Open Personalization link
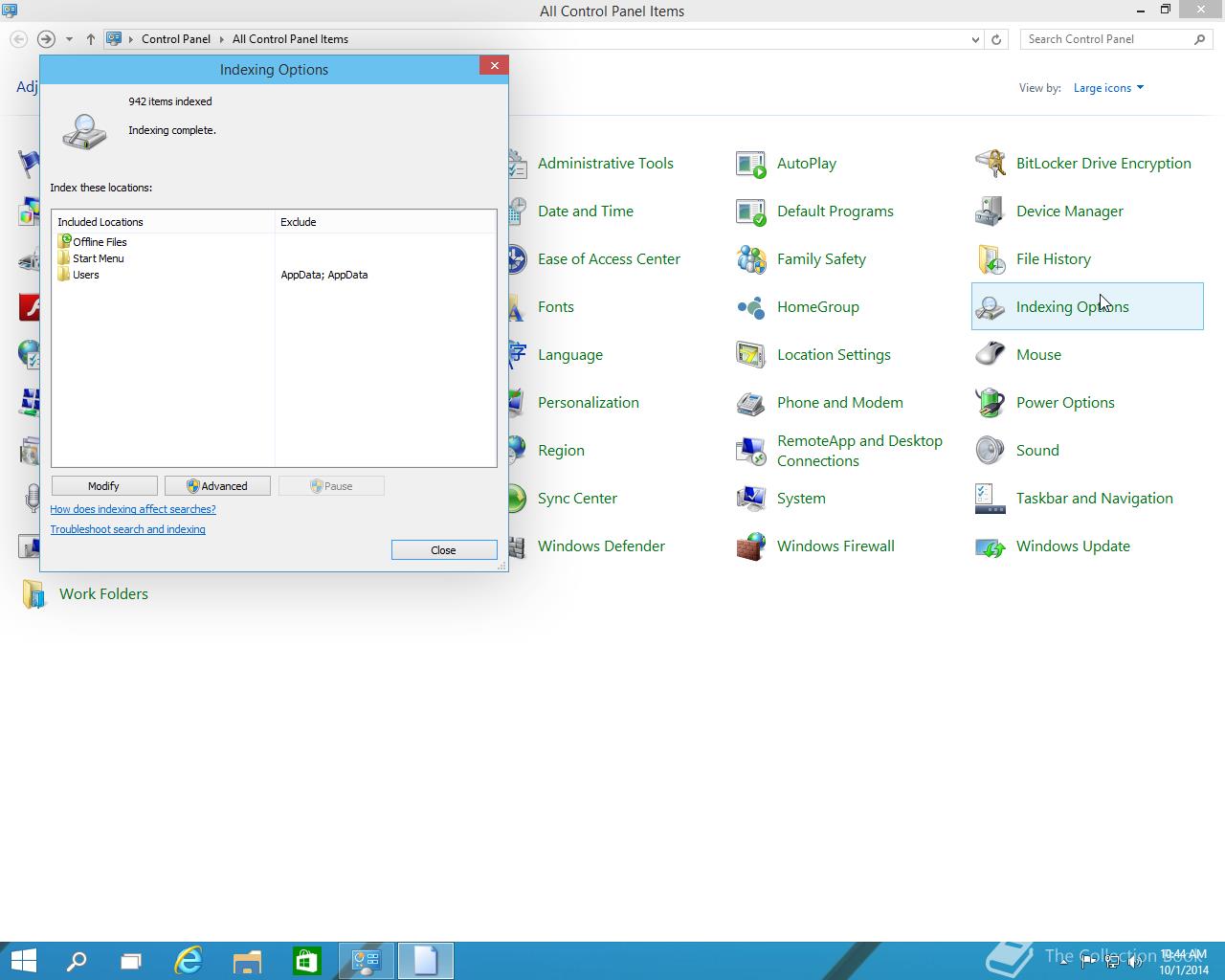The image size is (1225, 980). [x=589, y=403]
